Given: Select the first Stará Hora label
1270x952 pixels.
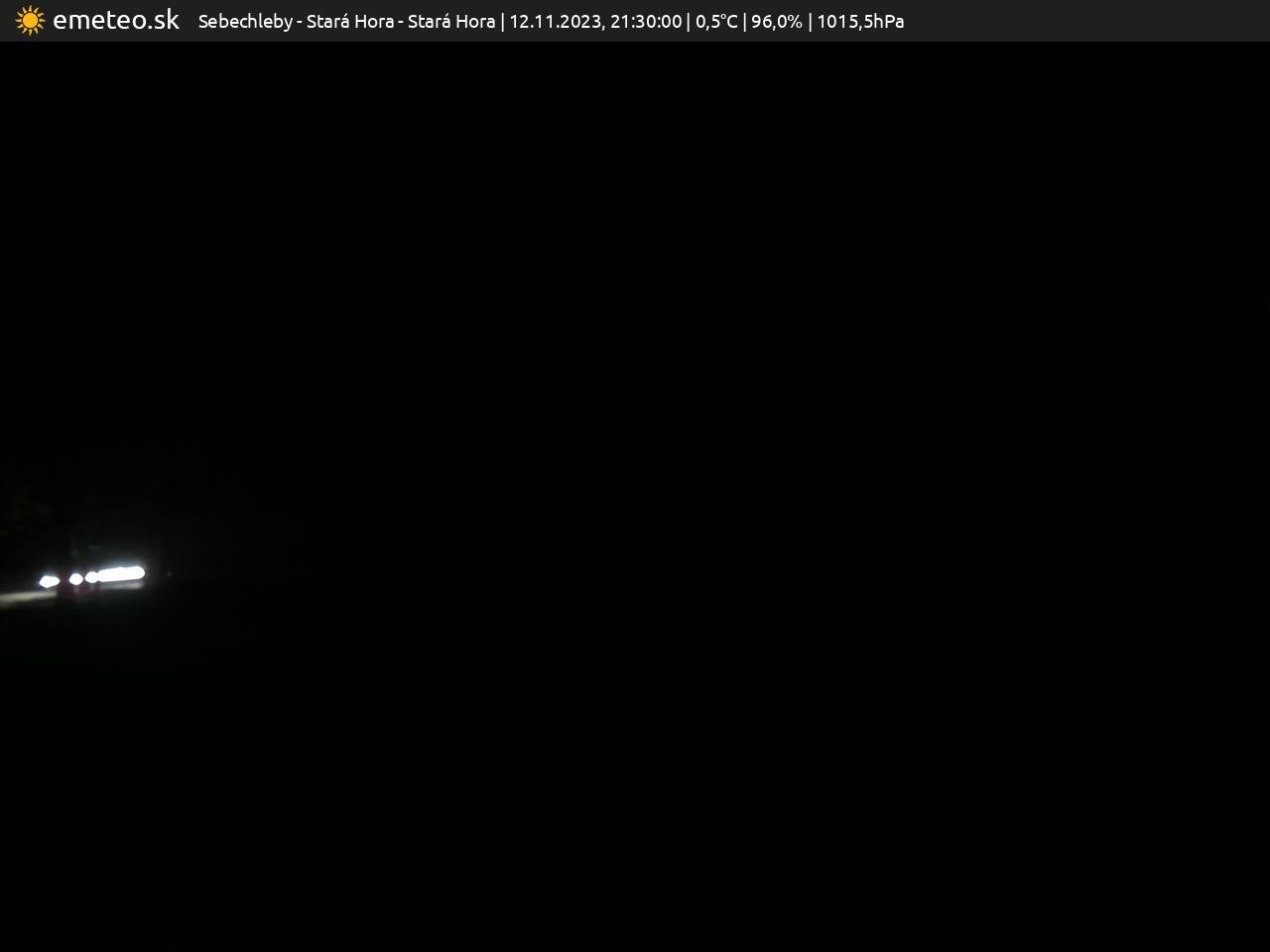Looking at the screenshot, I should pyautogui.click(x=350, y=21).
